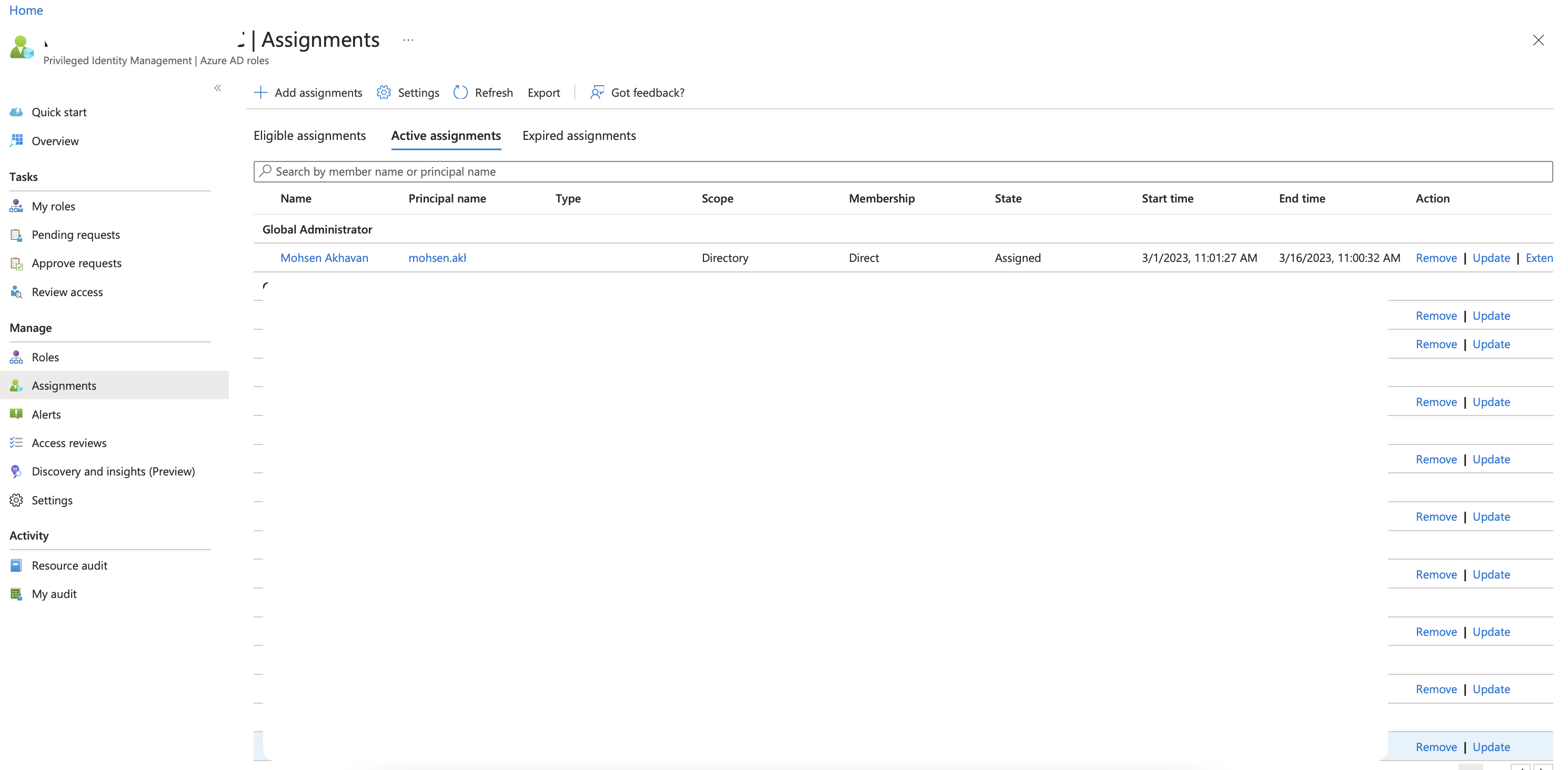Click the 3/1/2023, 11:01:27 AM start time
The width and height of the screenshot is (1568, 770).
[1199, 258]
